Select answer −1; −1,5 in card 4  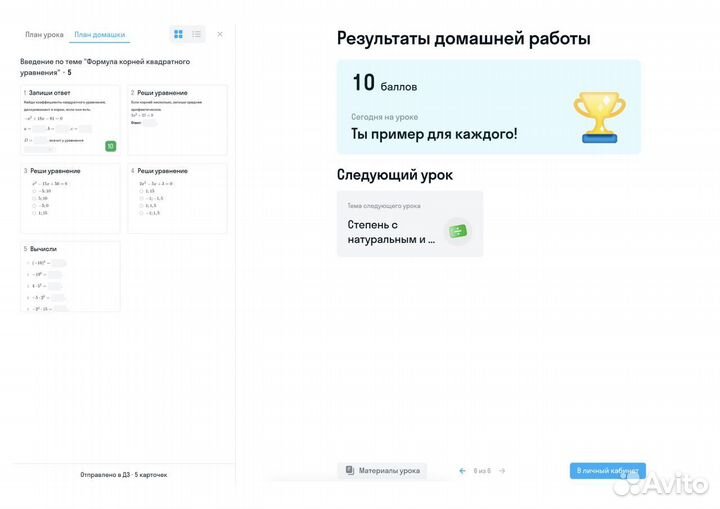point(141,198)
